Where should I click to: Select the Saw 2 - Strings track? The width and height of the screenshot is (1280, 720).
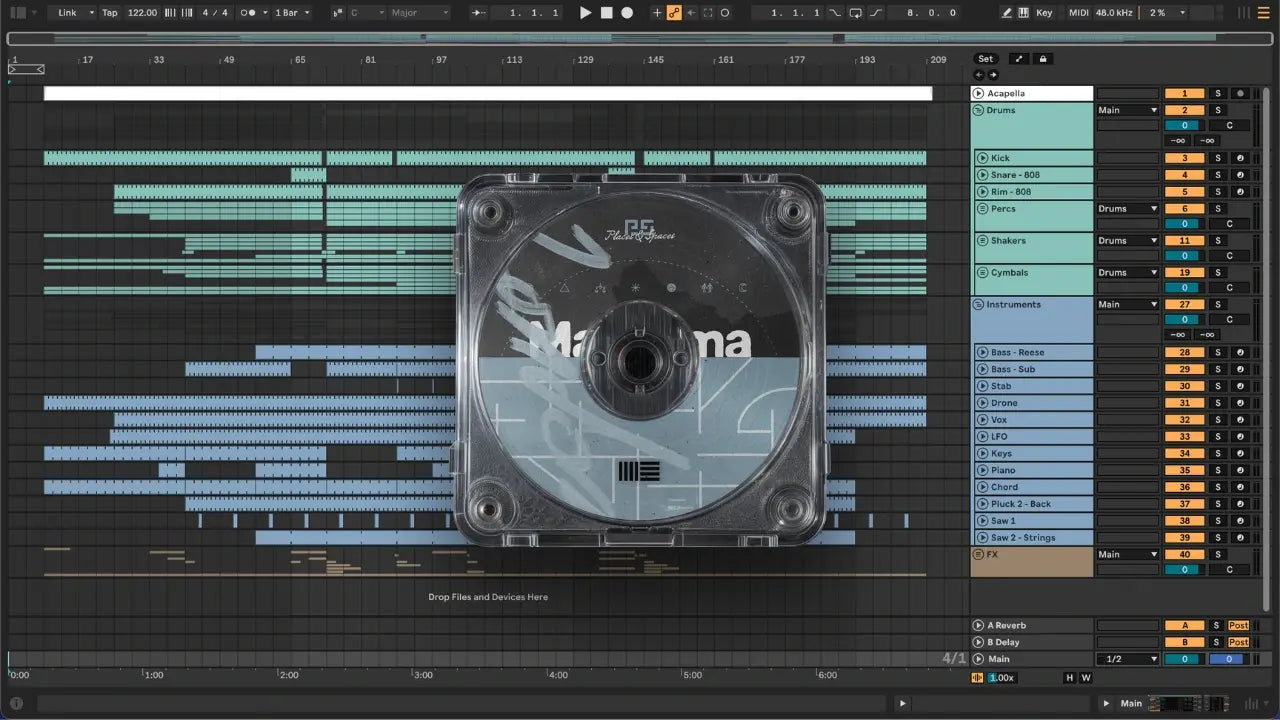(x=1033, y=538)
